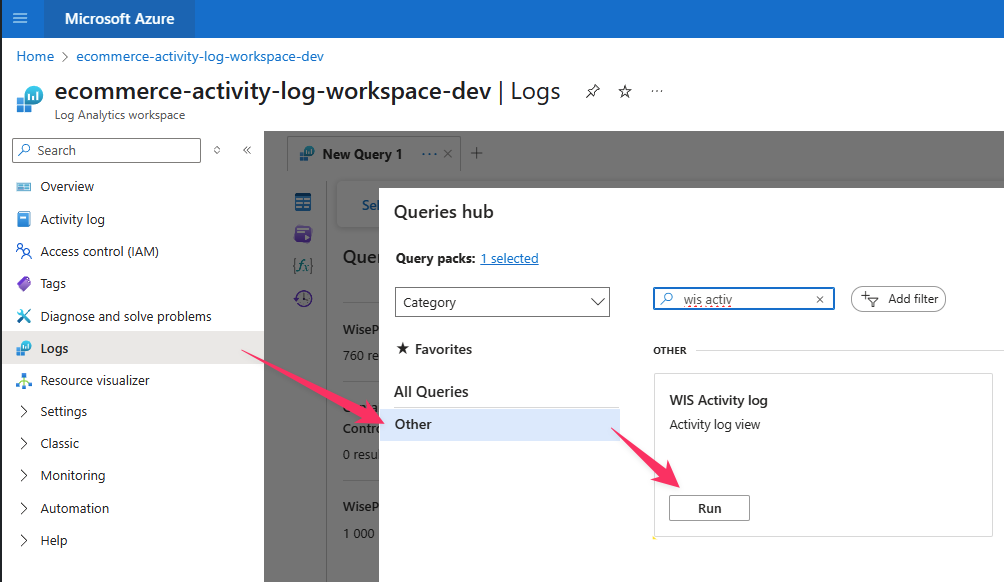Go to Home breadcrumb link
Screen dimensions: 1004x582
[x=35, y=56]
